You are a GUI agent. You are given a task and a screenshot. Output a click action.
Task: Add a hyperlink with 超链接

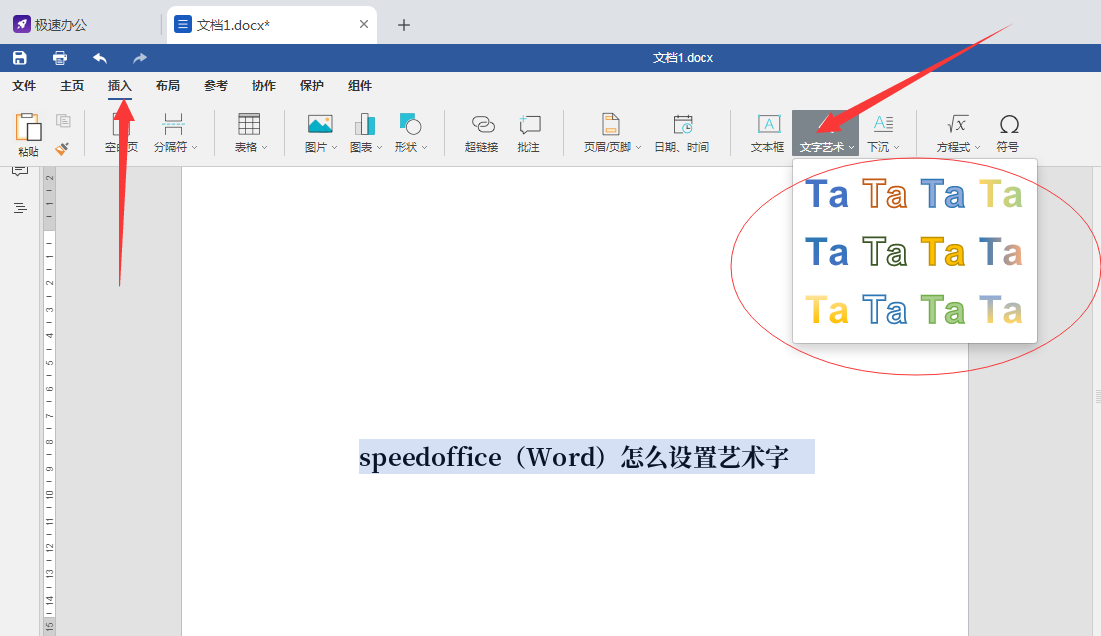482,133
